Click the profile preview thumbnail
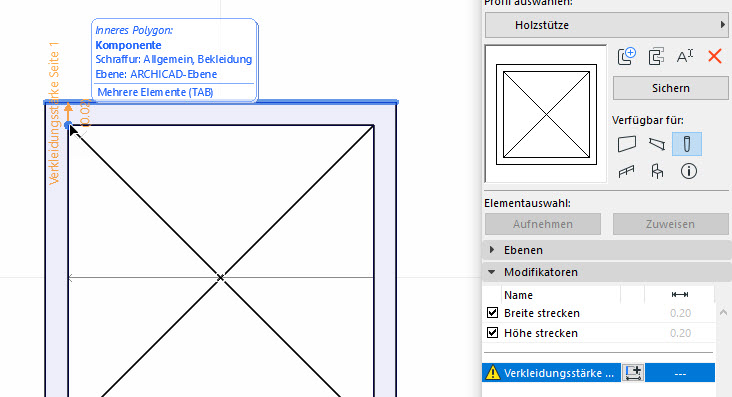732x397 pixels. pyautogui.click(x=546, y=114)
